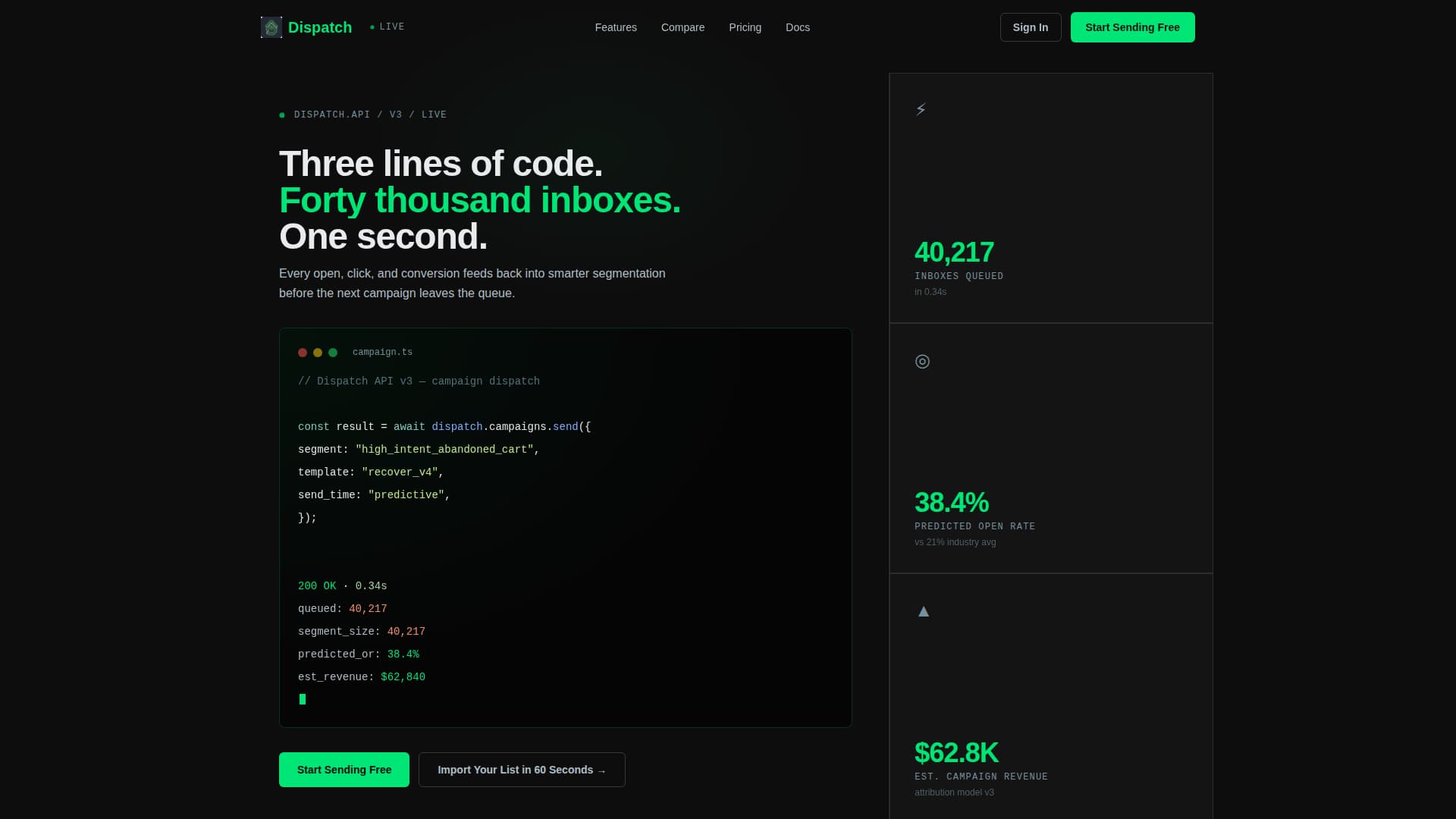Click the LIVE status dot in the header

(x=371, y=26)
